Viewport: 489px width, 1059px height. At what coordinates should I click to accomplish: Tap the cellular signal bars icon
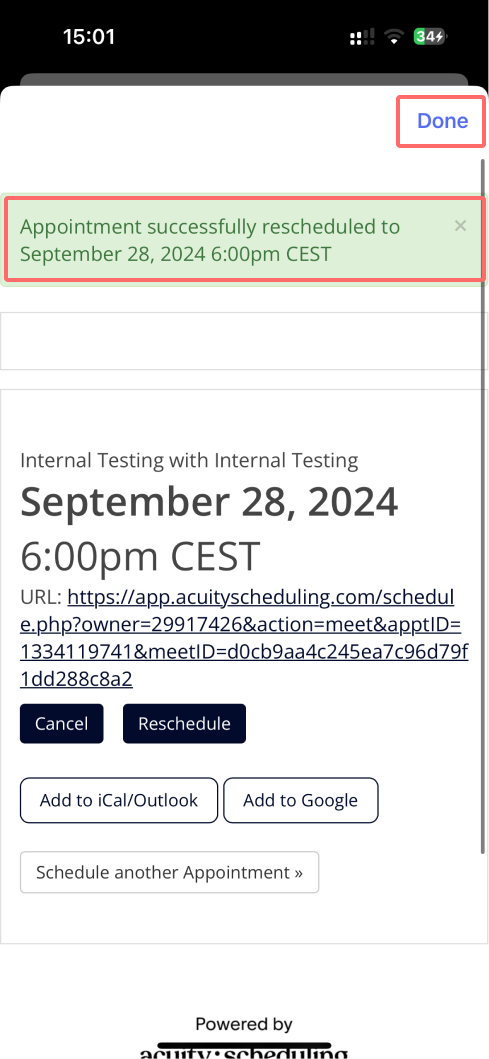click(x=362, y=38)
